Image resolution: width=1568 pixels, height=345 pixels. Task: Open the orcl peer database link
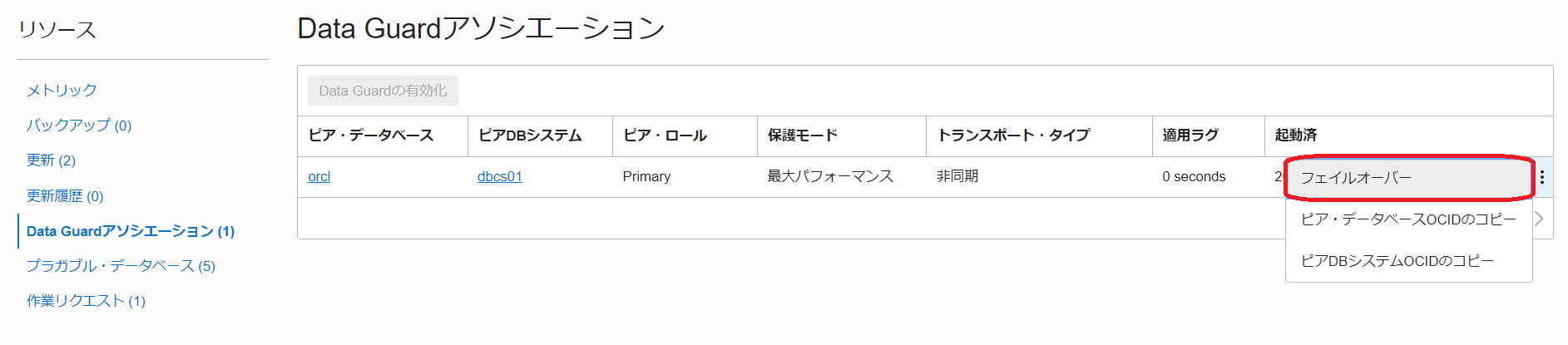pyautogui.click(x=319, y=176)
